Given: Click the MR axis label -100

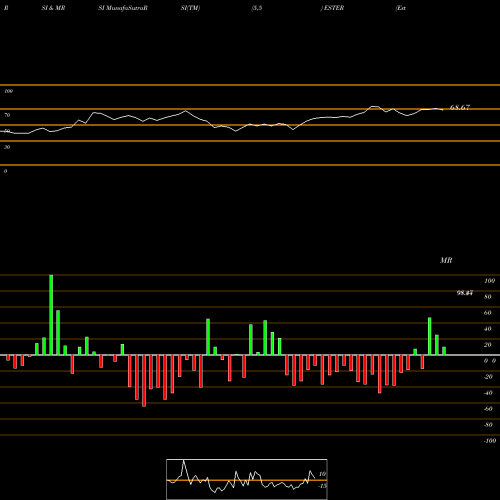Looking at the screenshot, I should click(490, 441).
